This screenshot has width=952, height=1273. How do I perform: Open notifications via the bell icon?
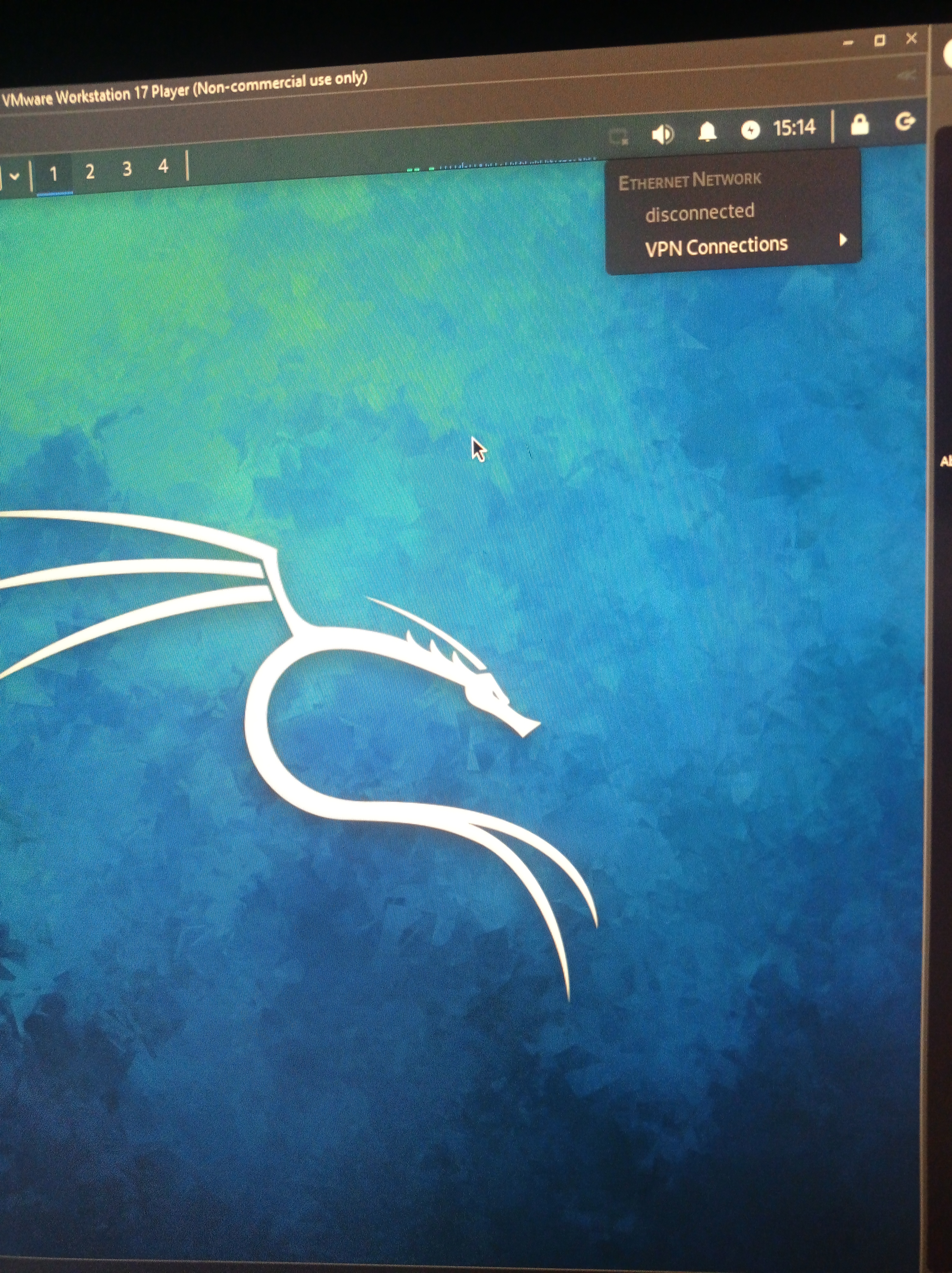click(x=707, y=132)
